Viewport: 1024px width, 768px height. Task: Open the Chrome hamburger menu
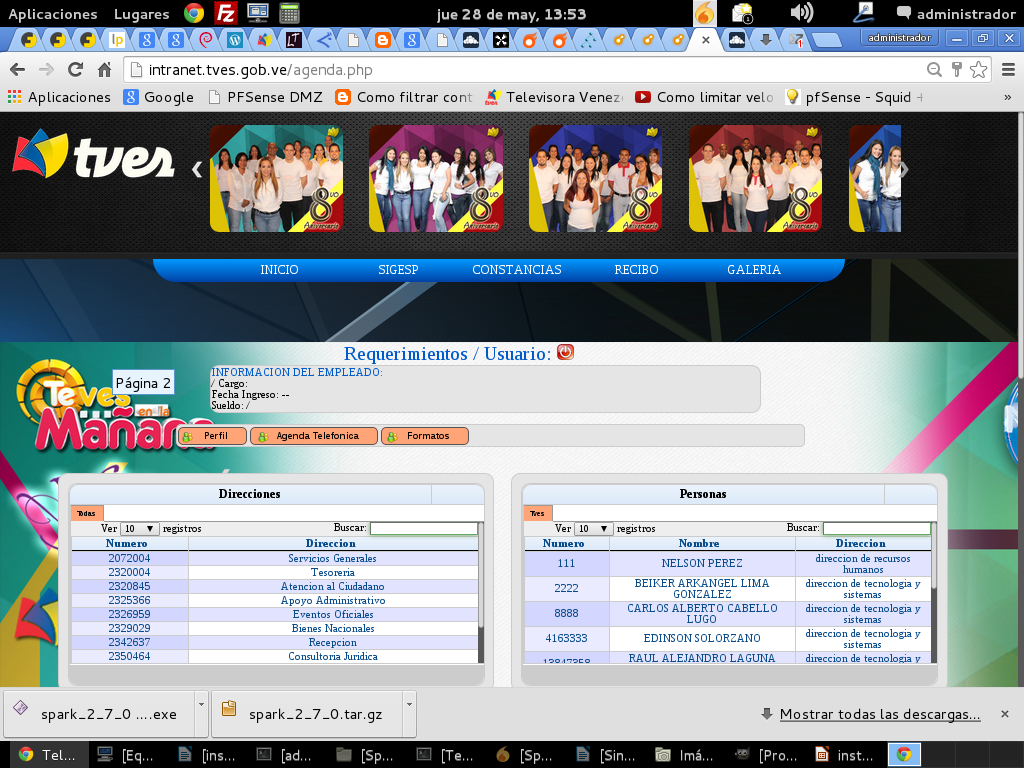pos(1004,69)
